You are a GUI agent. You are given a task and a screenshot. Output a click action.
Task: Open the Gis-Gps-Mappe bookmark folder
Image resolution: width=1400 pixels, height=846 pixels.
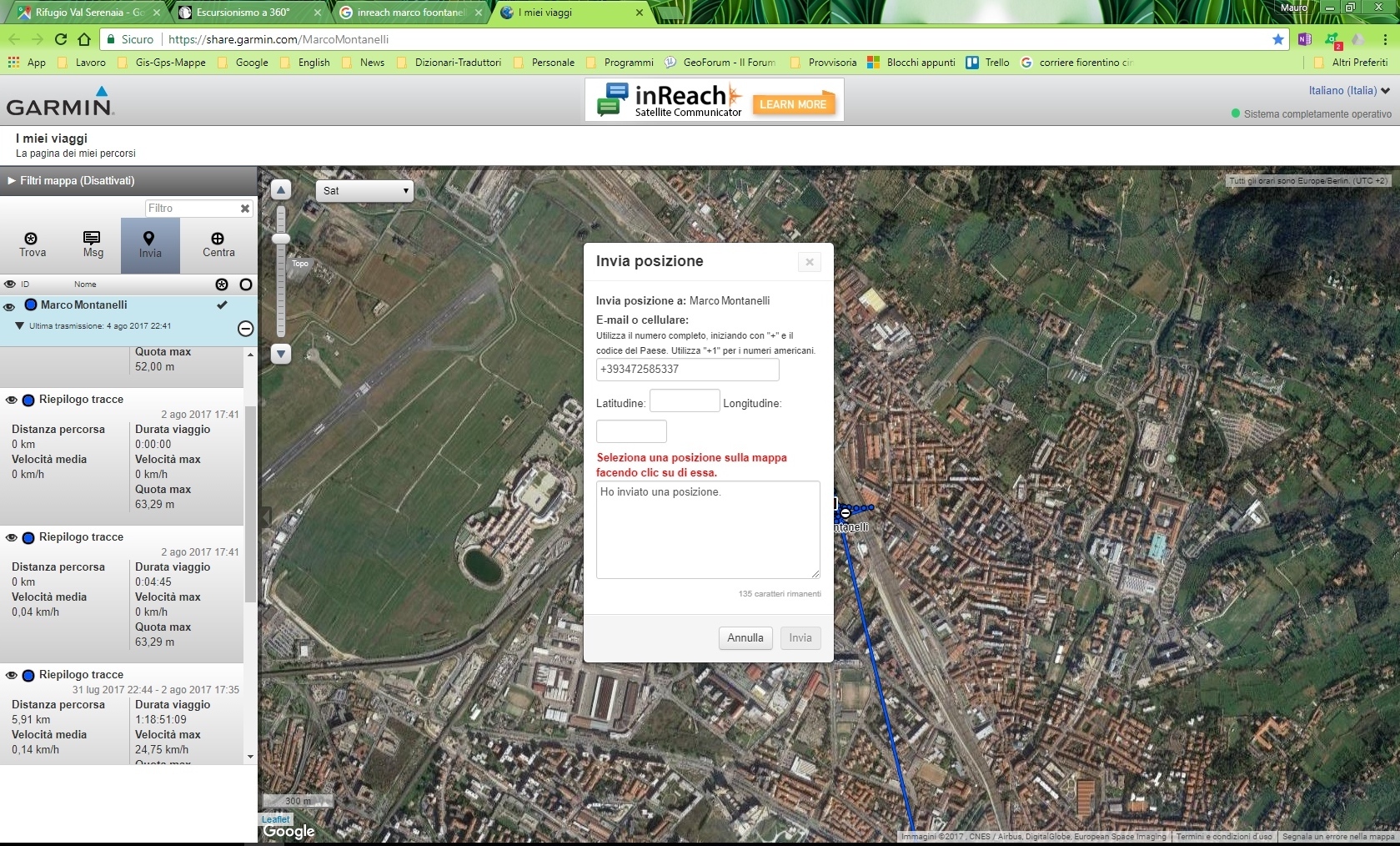click(162, 63)
